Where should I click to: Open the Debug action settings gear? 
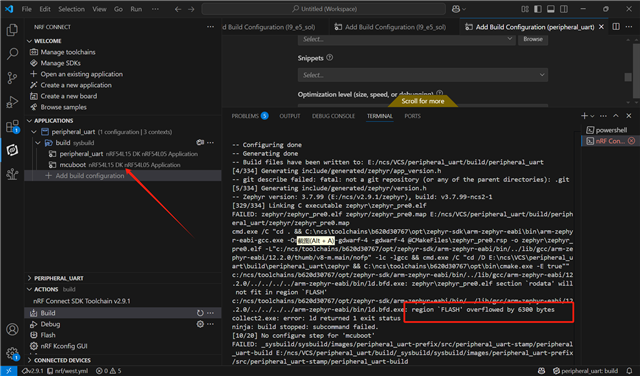[200, 324]
